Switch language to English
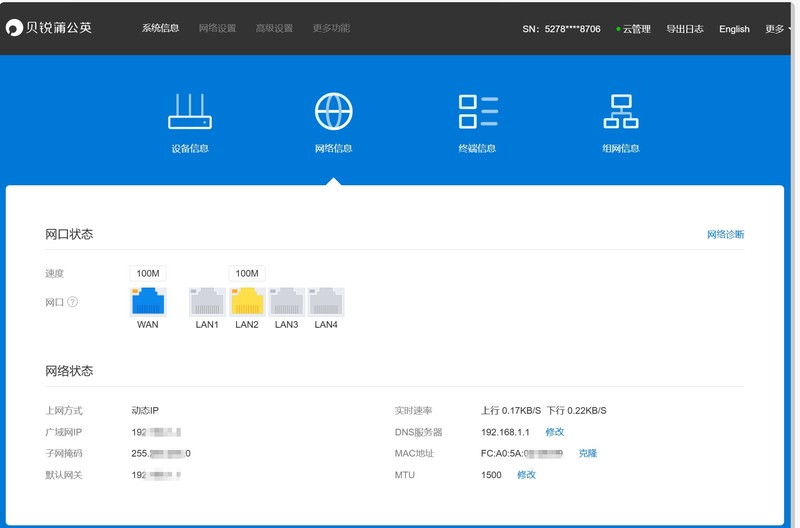 coord(734,29)
